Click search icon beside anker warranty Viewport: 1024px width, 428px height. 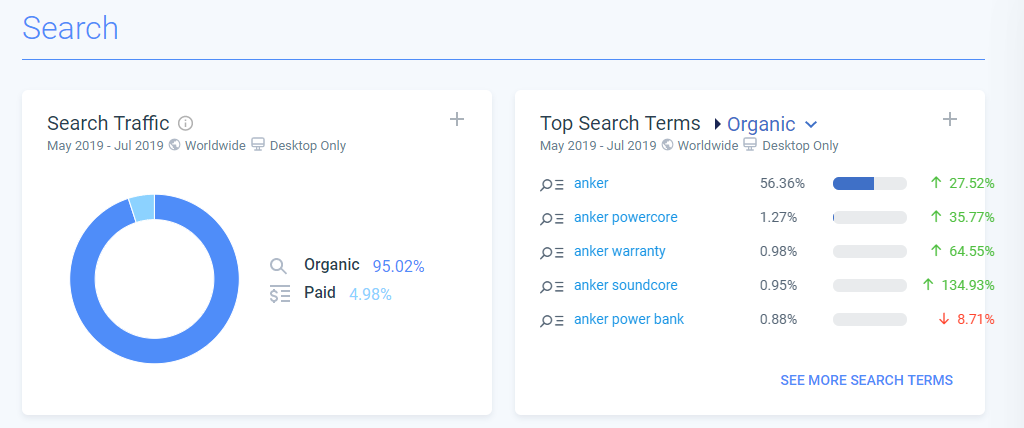pos(552,252)
